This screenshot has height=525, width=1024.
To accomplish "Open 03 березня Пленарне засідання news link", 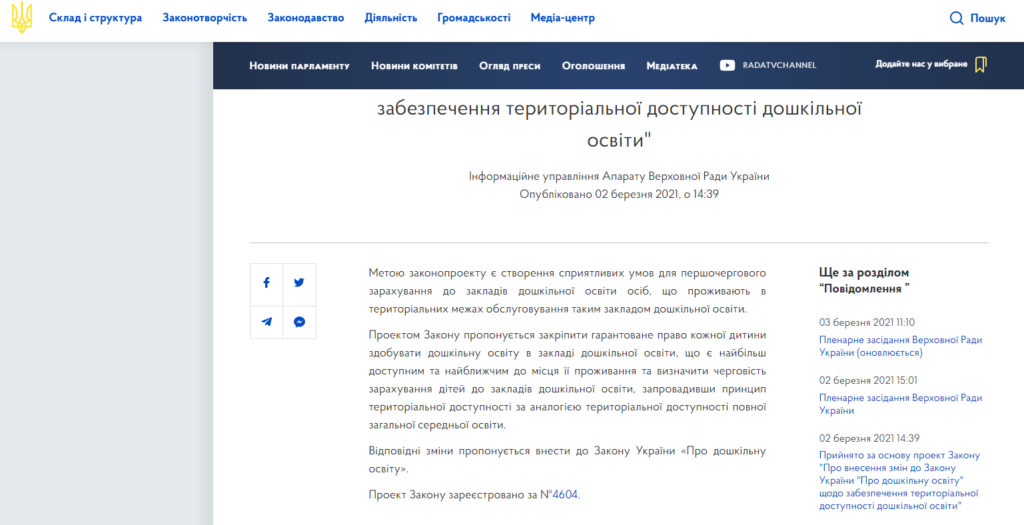I will 900,346.
